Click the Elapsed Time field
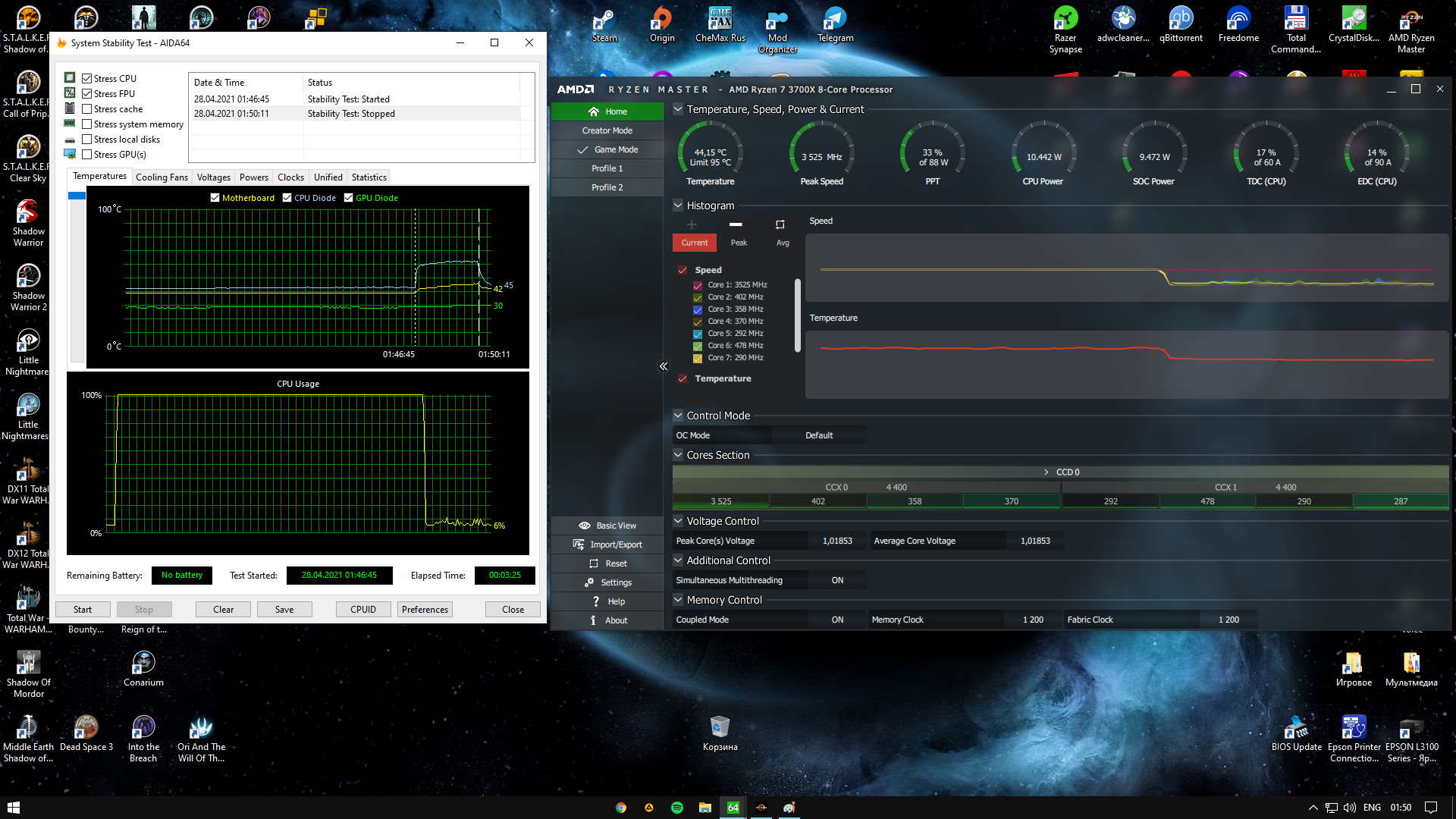This screenshot has width=1456, height=819. tap(505, 576)
